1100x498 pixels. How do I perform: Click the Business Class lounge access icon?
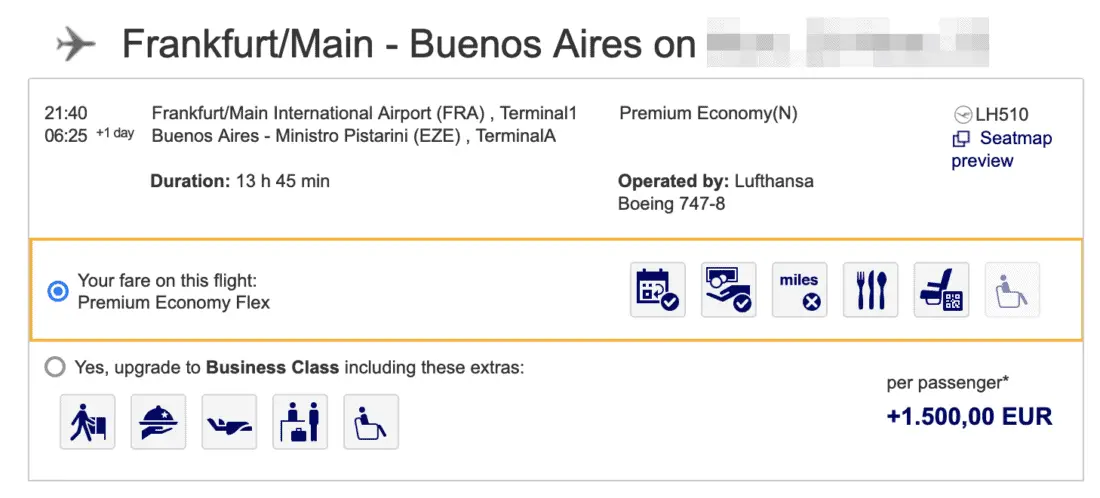point(371,421)
